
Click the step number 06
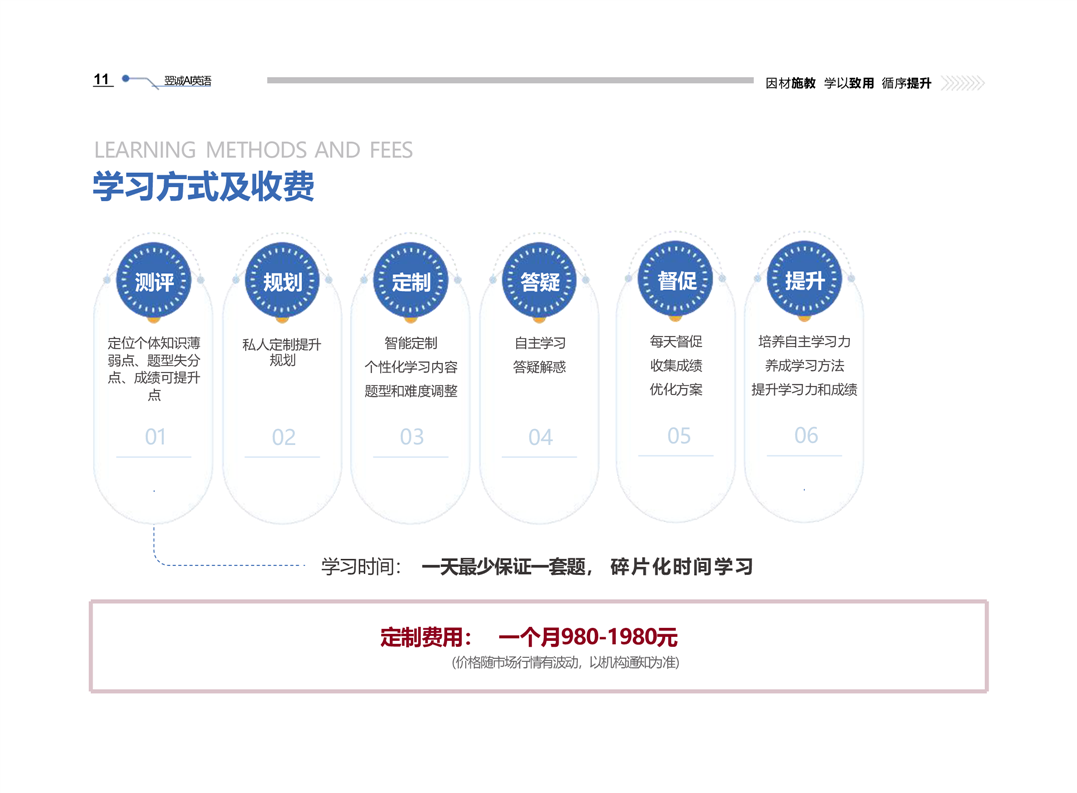(x=806, y=436)
